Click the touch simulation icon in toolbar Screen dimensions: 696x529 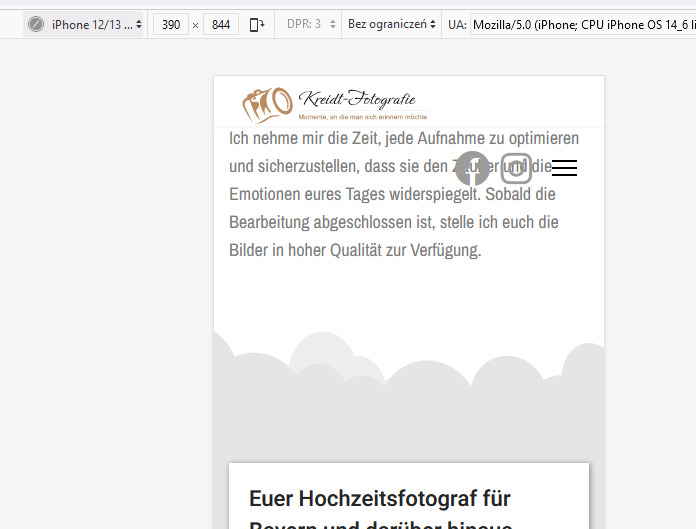click(36, 24)
